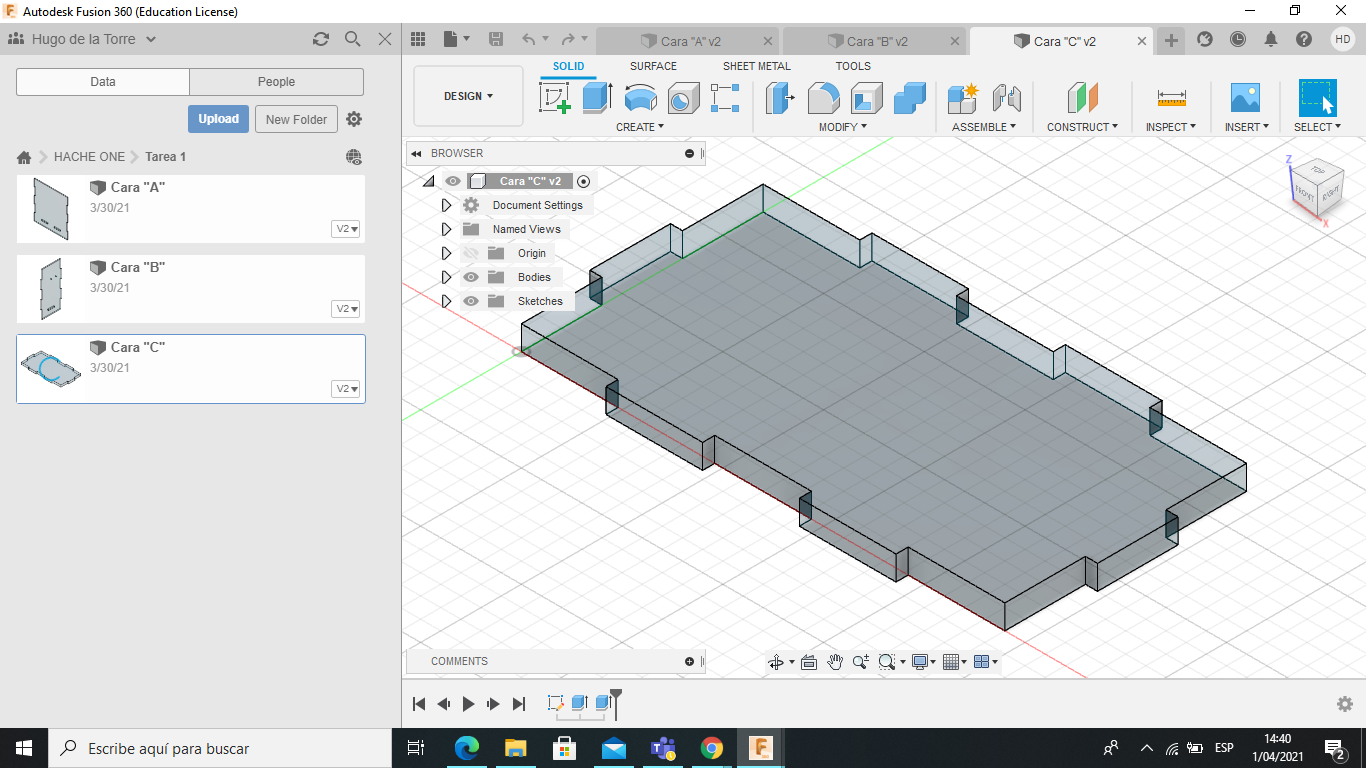Viewport: 1366px width, 768px height.
Task: Open the V2 version dropdown for Cara "A"
Action: coord(347,229)
